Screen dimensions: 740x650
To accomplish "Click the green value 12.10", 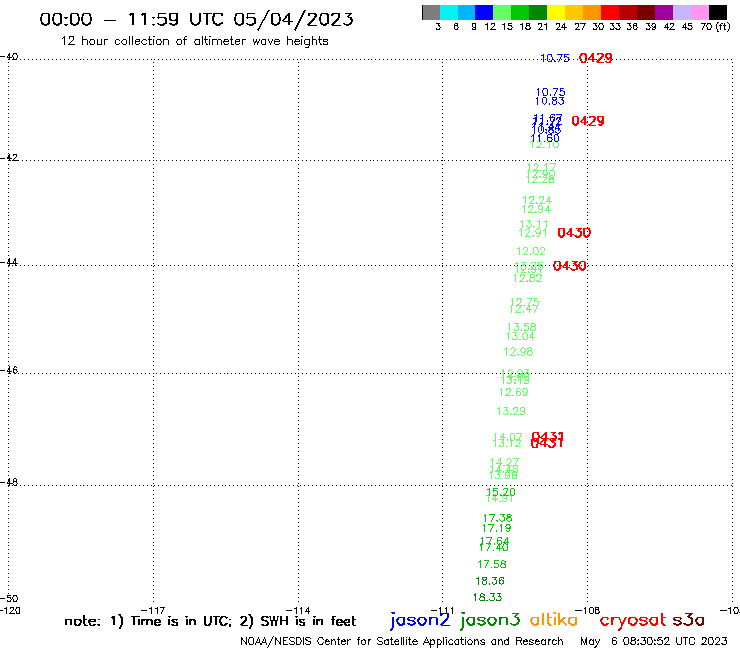I will coord(545,144).
